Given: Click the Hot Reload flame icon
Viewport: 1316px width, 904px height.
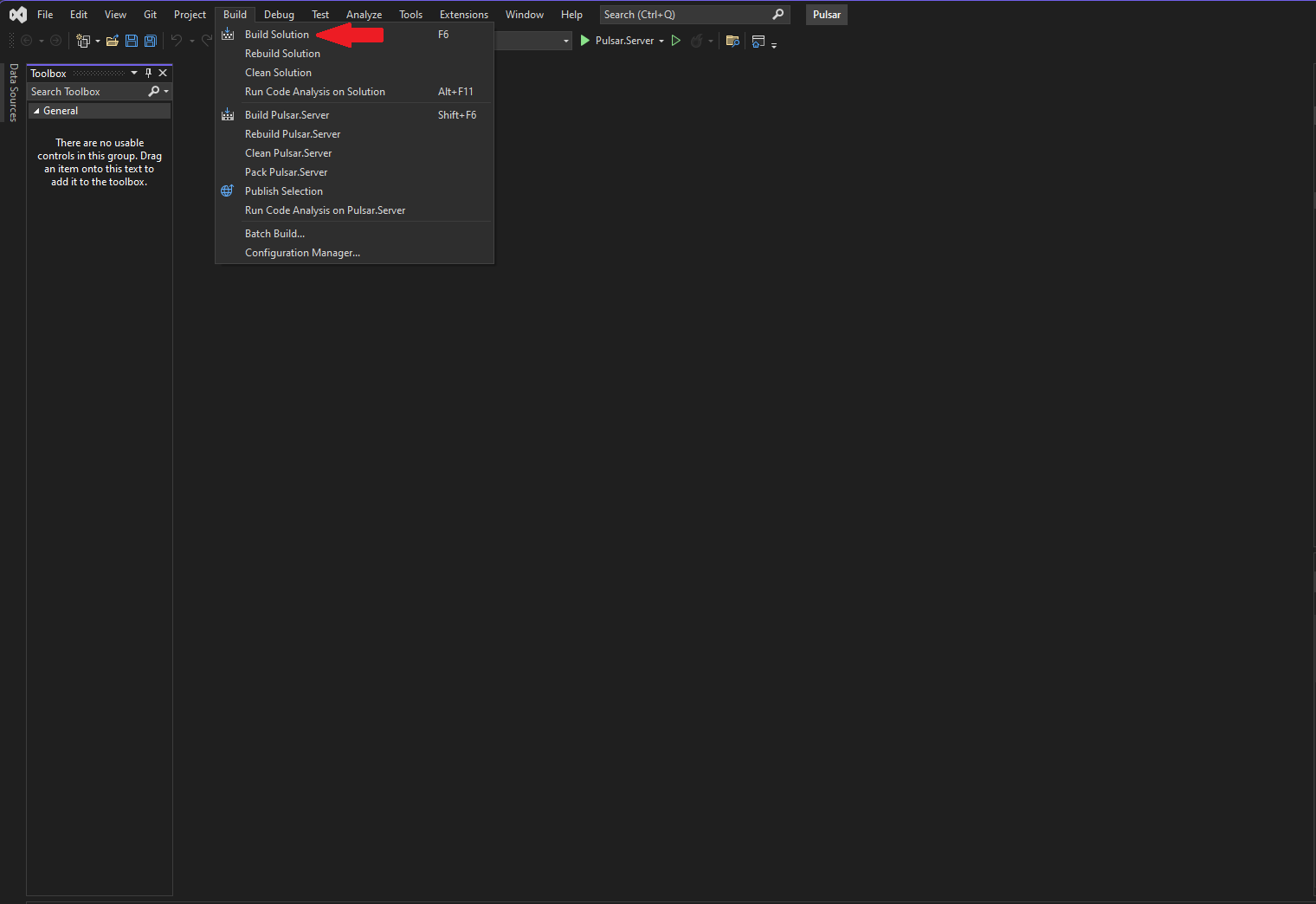Looking at the screenshot, I should pos(696,41).
